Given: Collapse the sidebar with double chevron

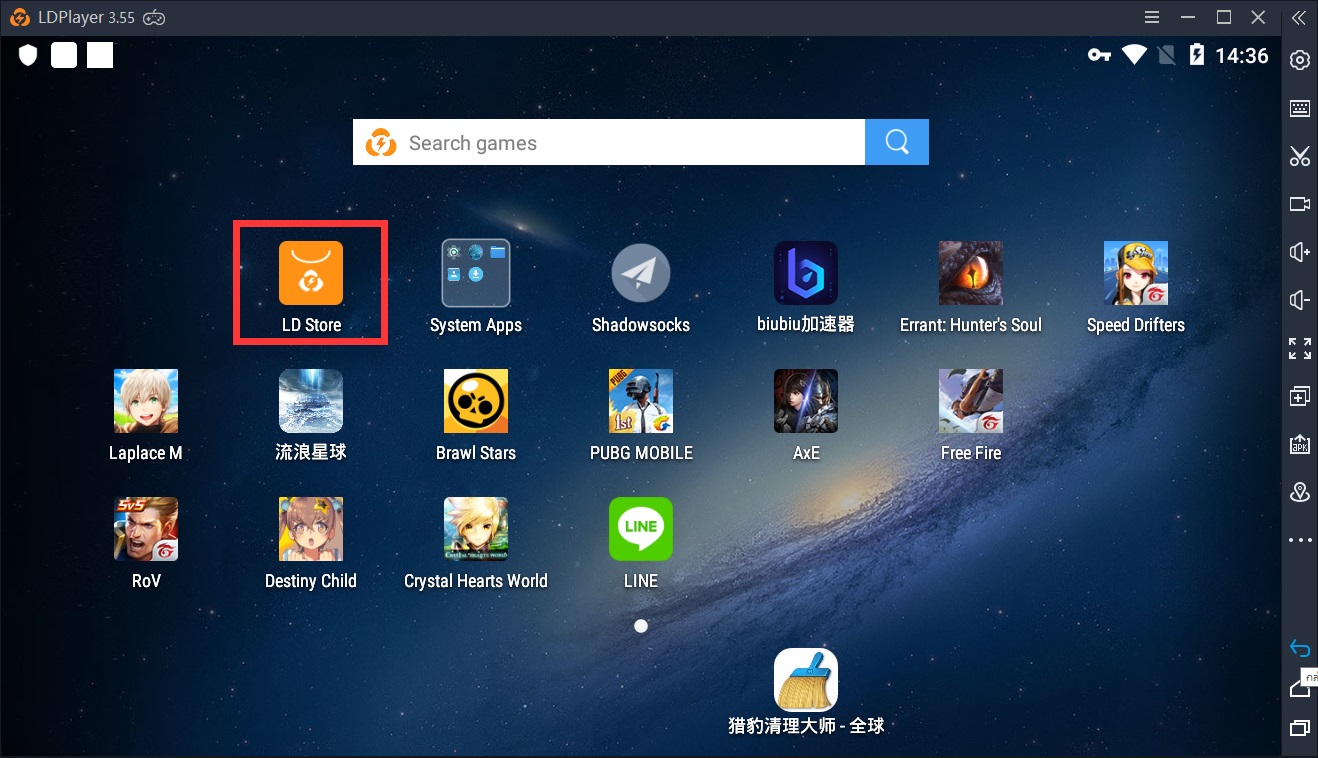Looking at the screenshot, I should [x=1298, y=17].
